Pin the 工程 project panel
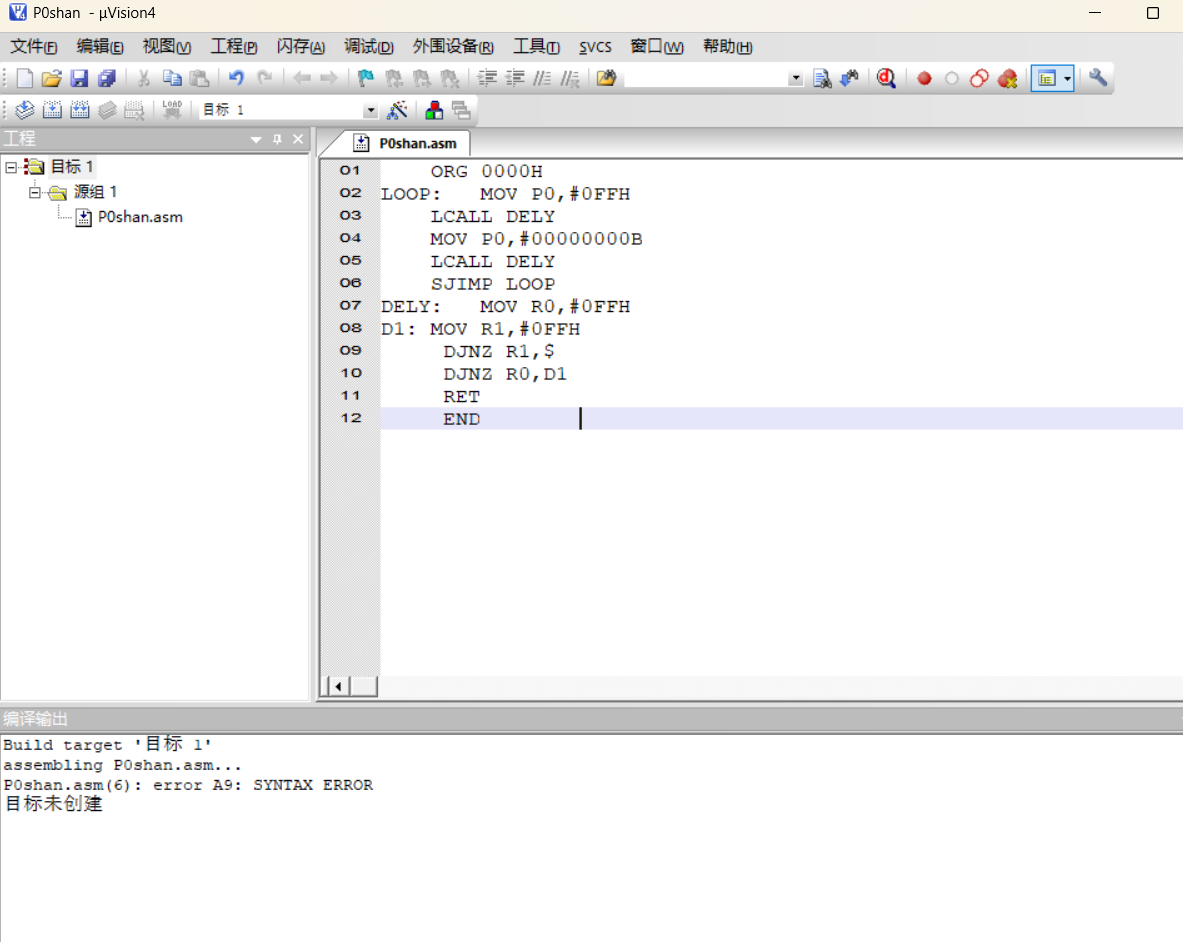This screenshot has width=1183, height=942. 278,140
